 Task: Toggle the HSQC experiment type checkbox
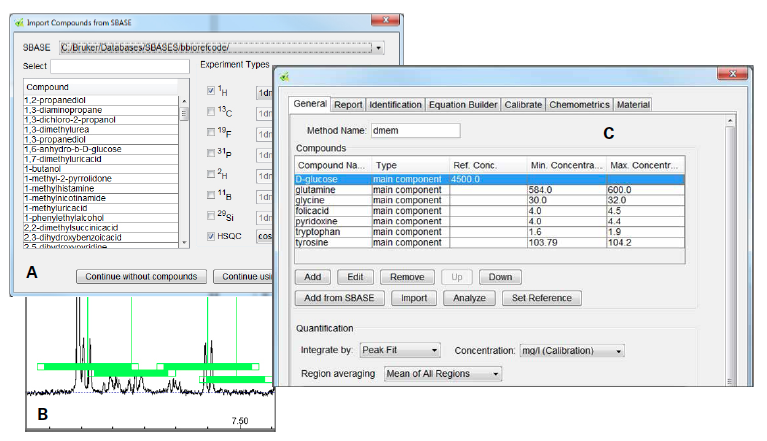[x=211, y=236]
